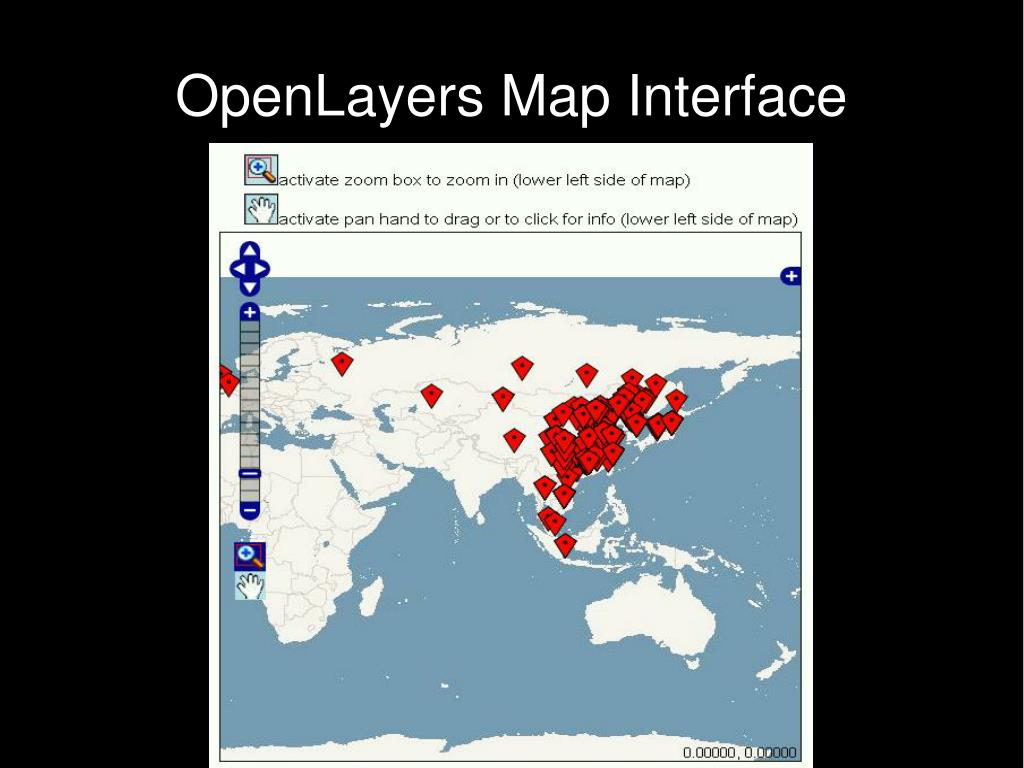
Task: Click the zoom box legend icon above the map
Action: 261,170
